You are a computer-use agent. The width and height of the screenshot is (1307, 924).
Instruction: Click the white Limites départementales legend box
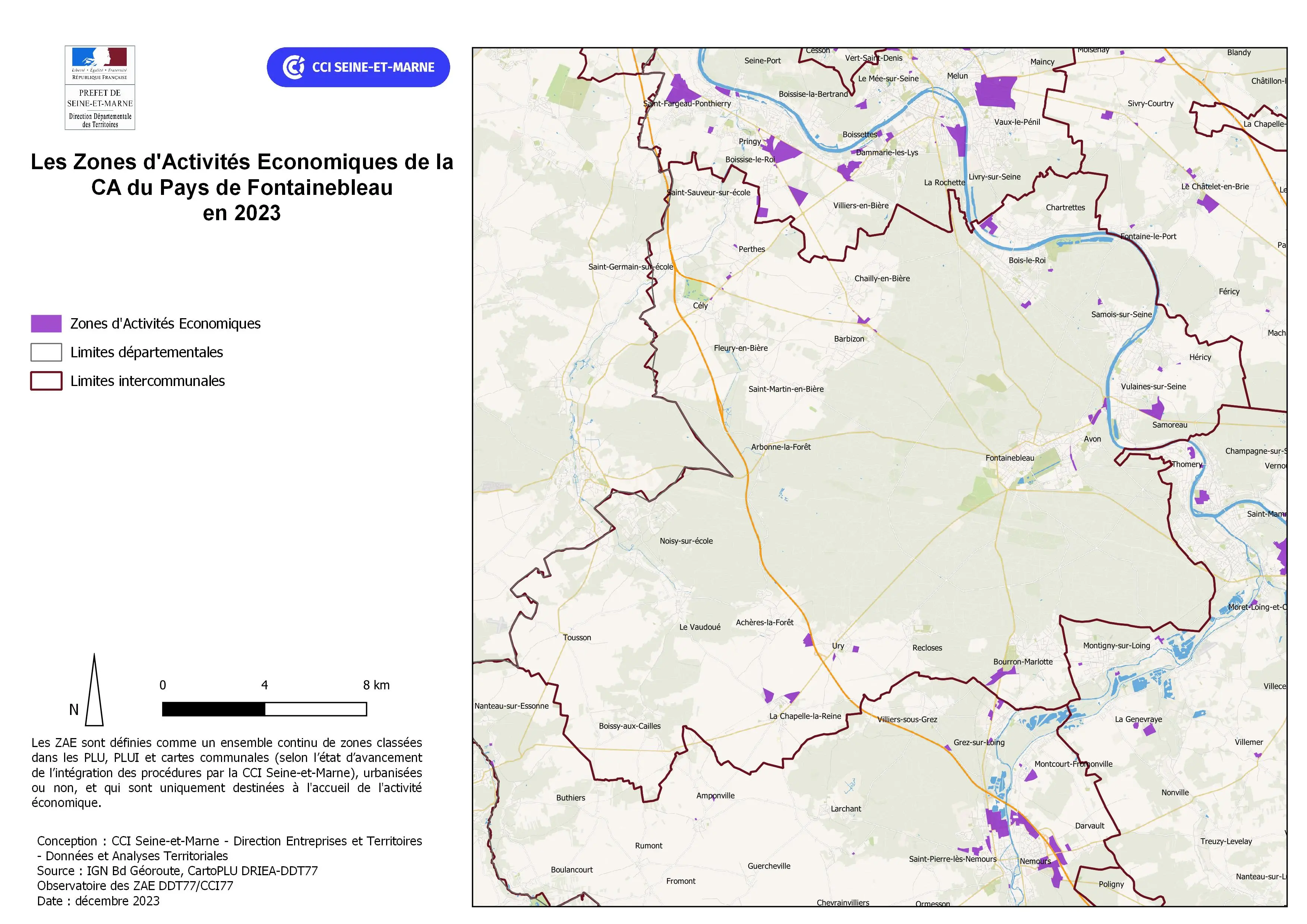(x=46, y=352)
